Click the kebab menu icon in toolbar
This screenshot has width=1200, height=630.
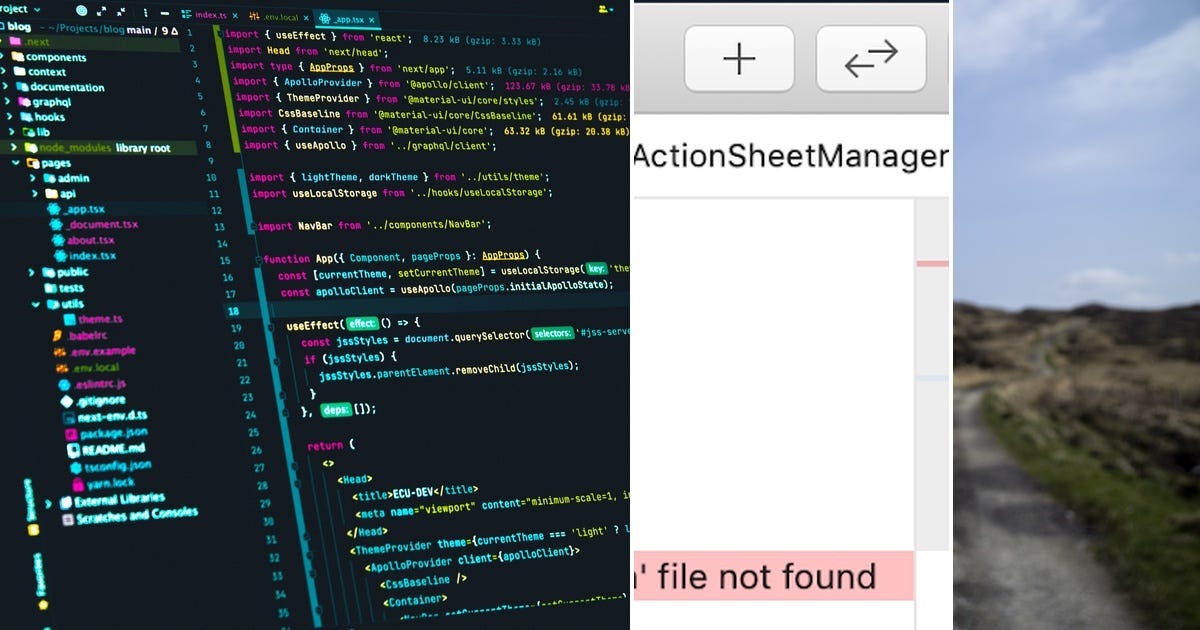click(x=146, y=12)
